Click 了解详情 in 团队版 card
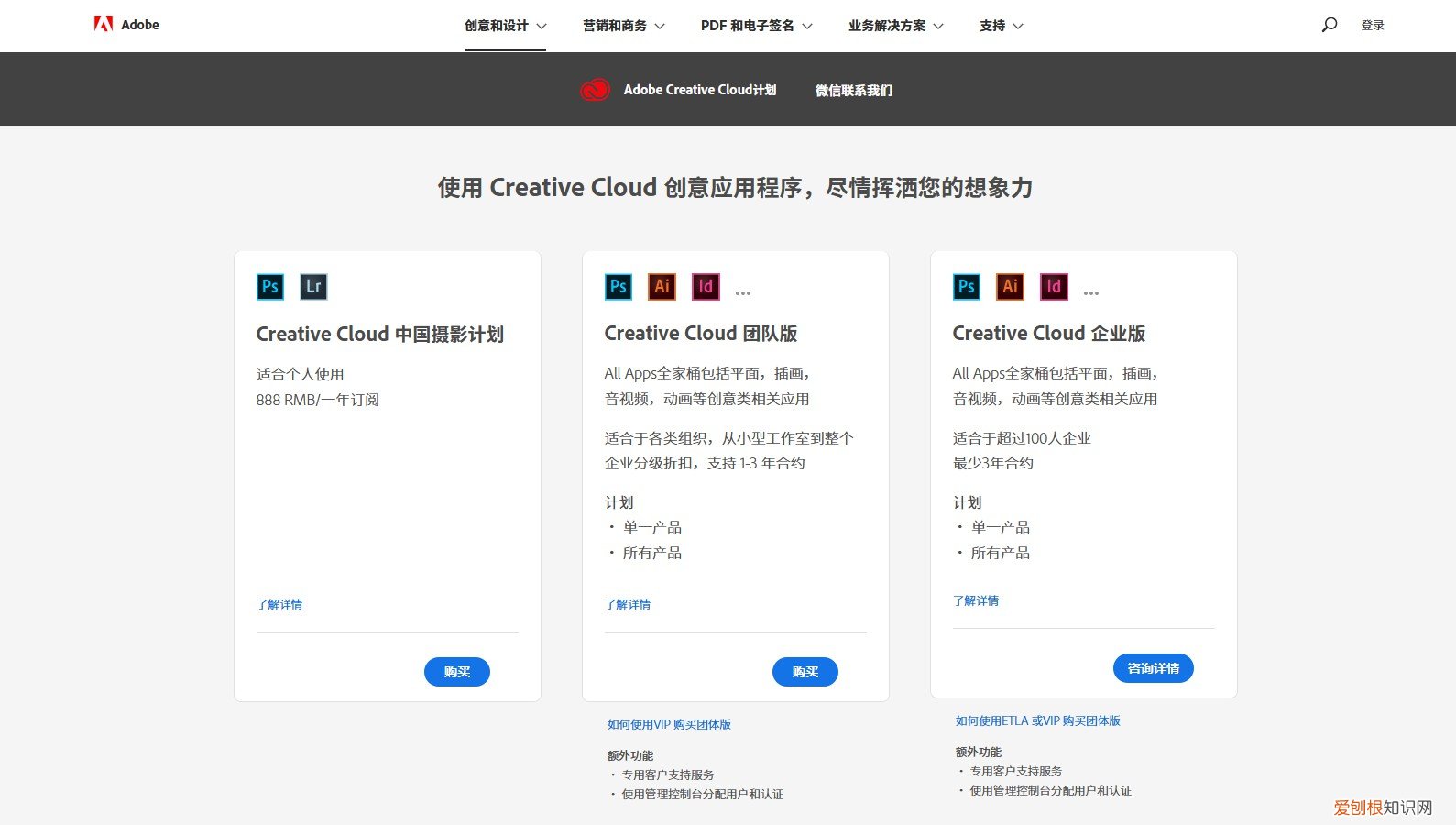 628,604
